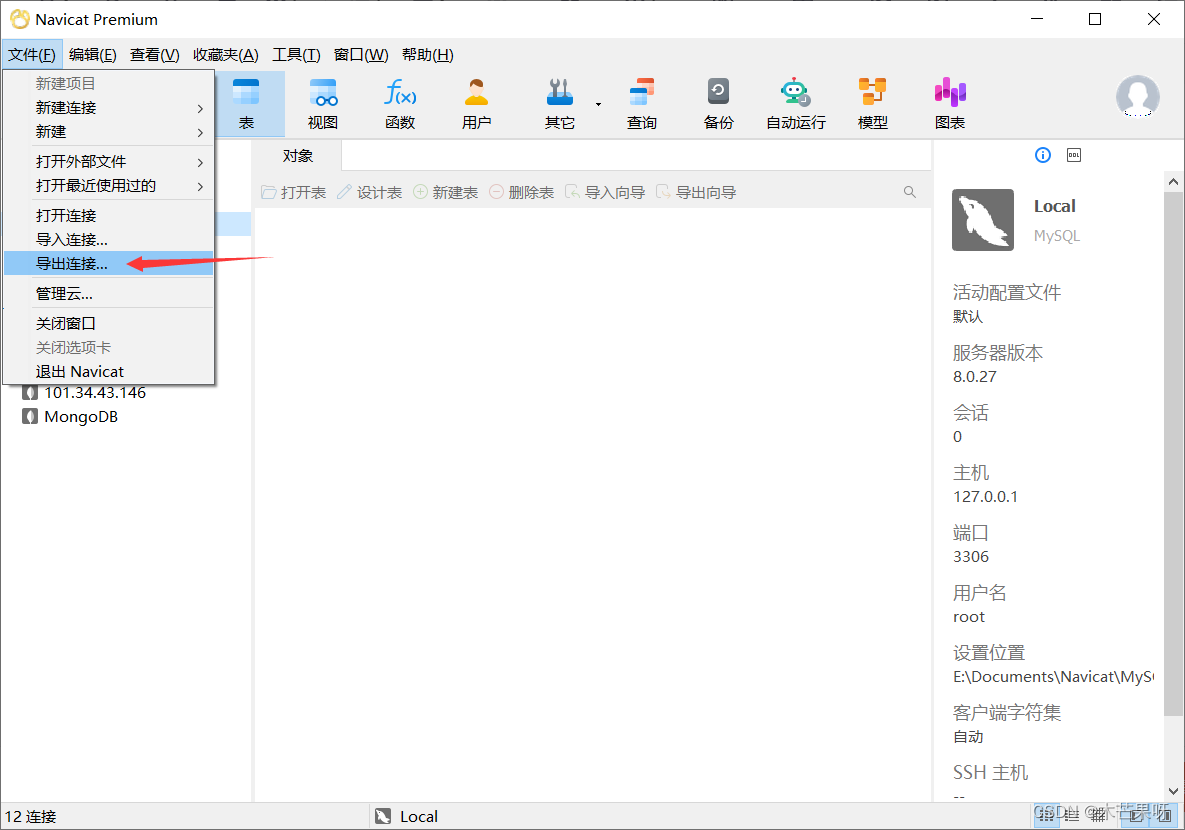Open the 模型 (Model) toolbar icon

(872, 104)
